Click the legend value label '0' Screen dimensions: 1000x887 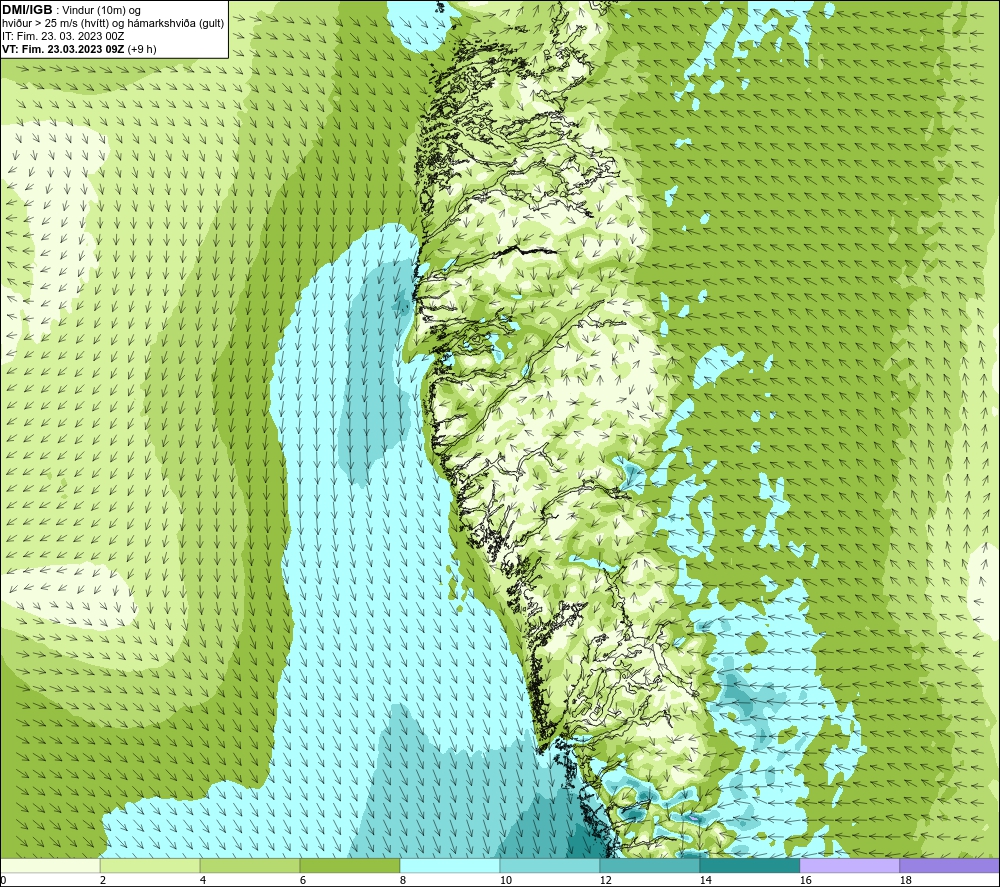pos(3,881)
